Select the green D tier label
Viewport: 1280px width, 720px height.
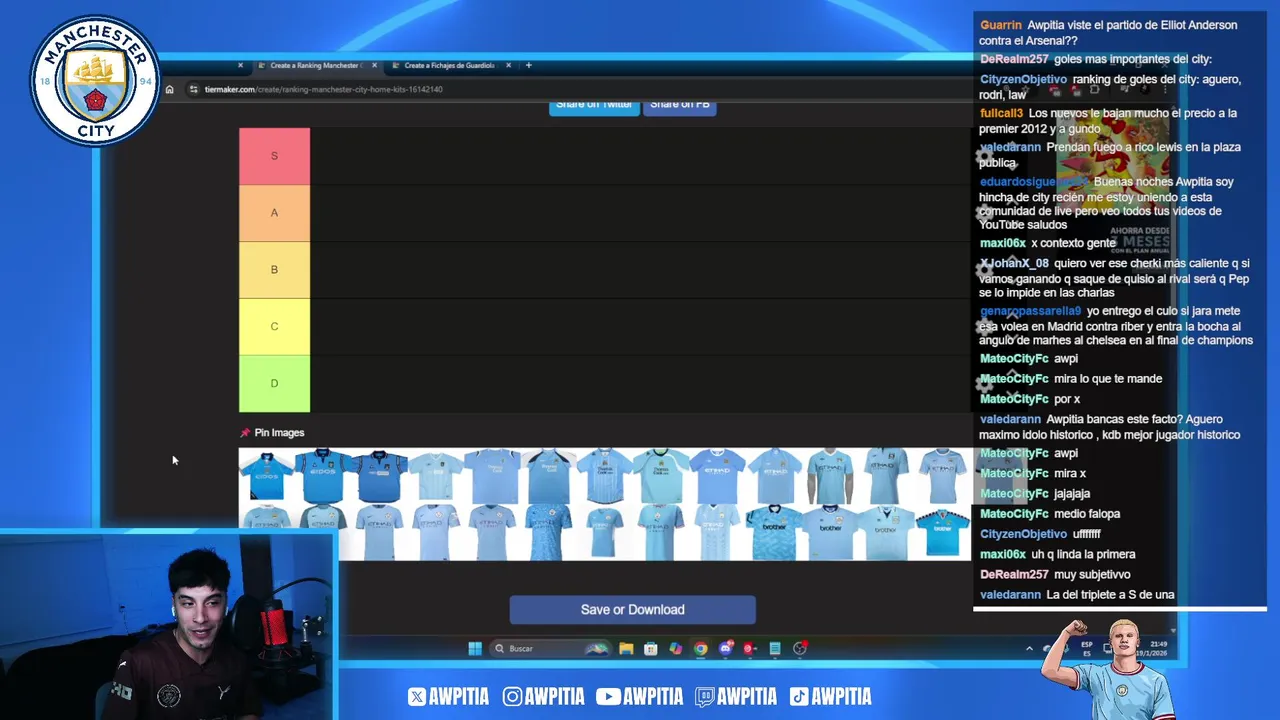(274, 384)
